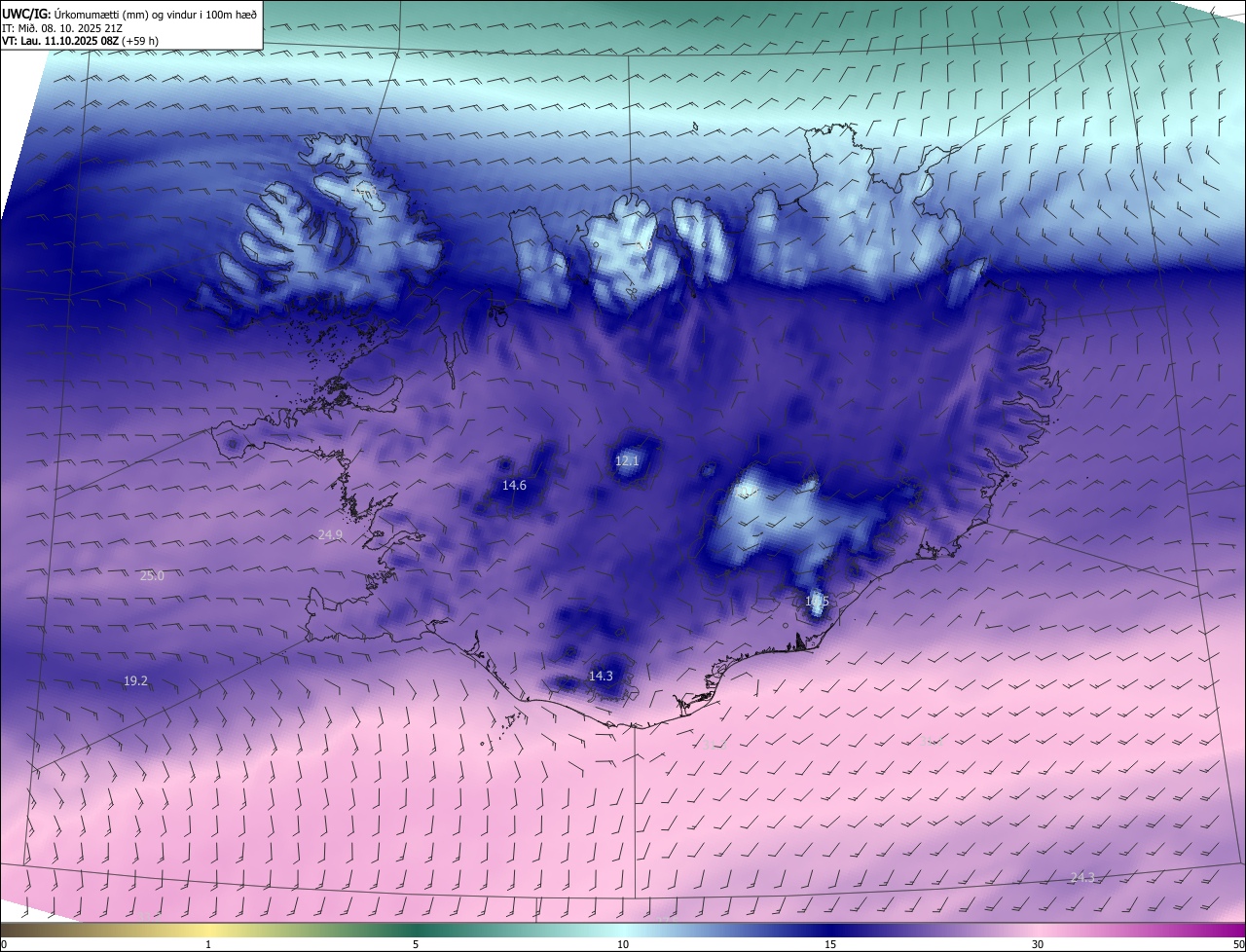Pick the 24.9 value label near the west coast

(331, 534)
